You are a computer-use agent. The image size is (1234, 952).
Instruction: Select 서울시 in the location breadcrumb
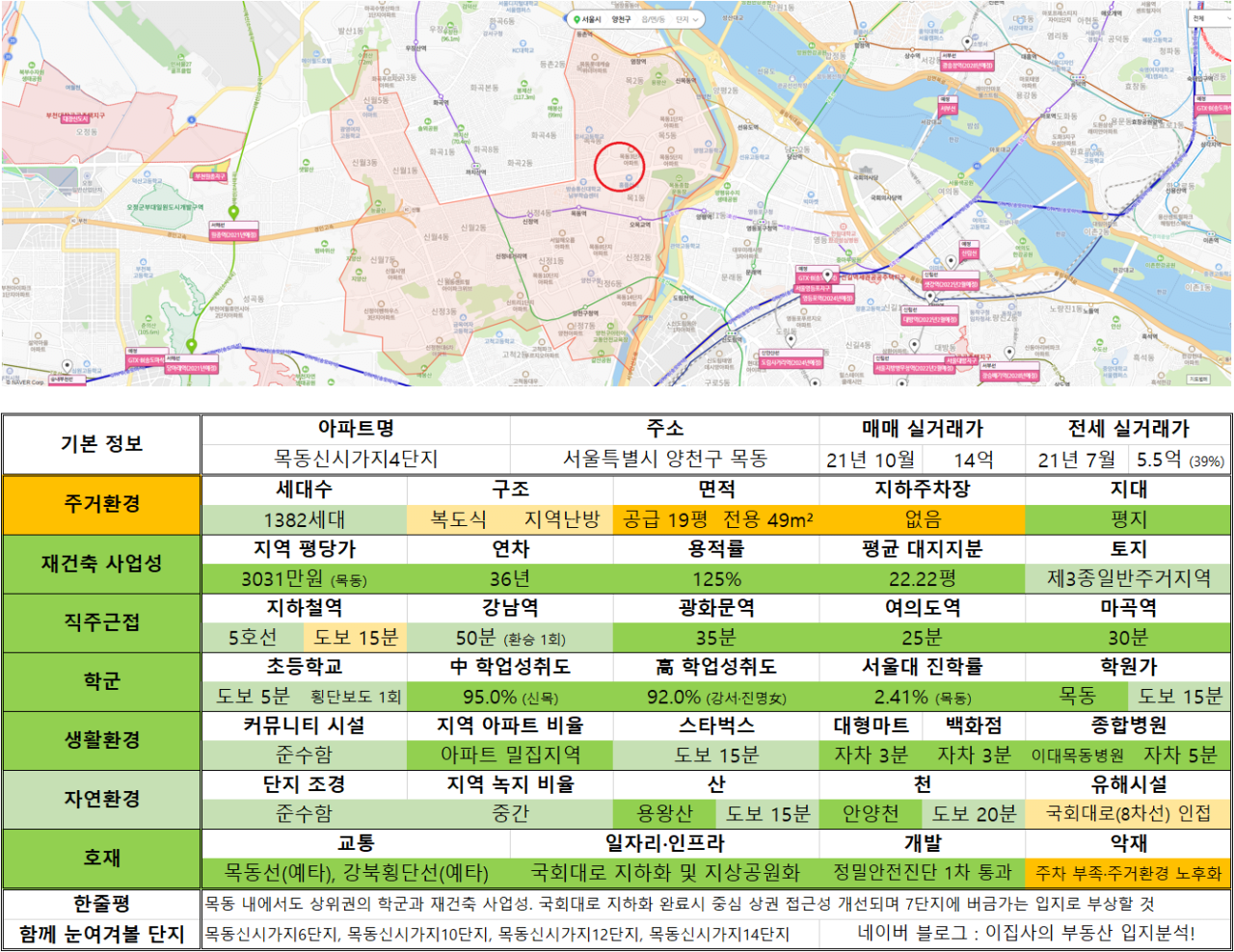tap(591, 19)
